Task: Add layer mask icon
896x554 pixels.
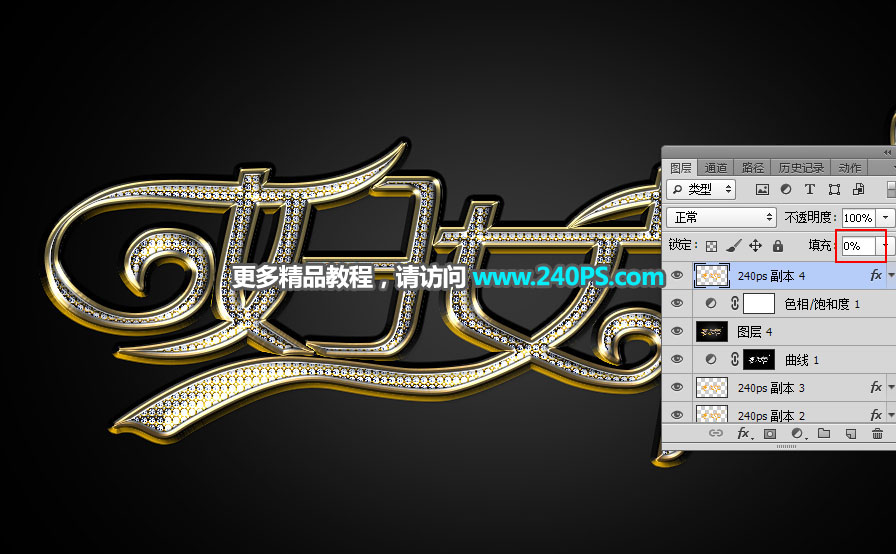Action: (770, 433)
